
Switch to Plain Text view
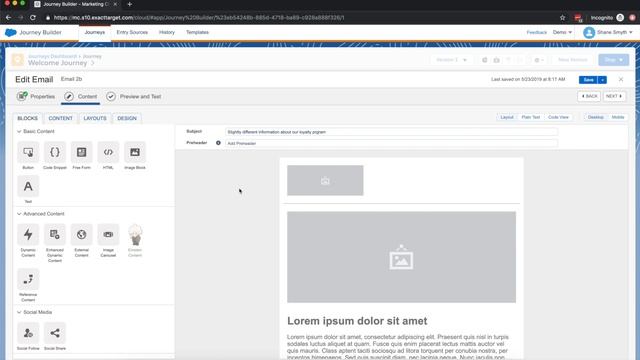[x=531, y=117]
